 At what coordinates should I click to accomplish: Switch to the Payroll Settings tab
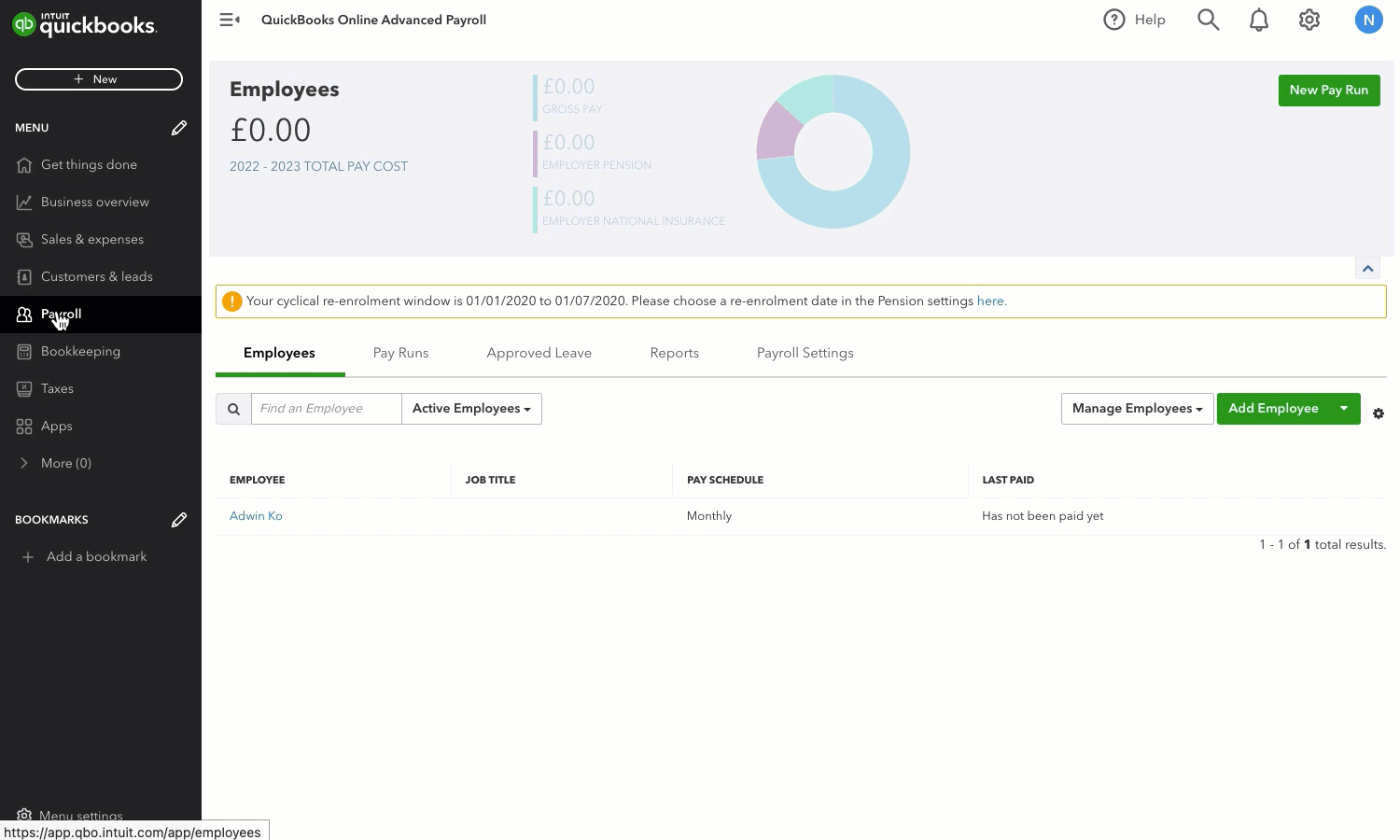pyautogui.click(x=805, y=353)
